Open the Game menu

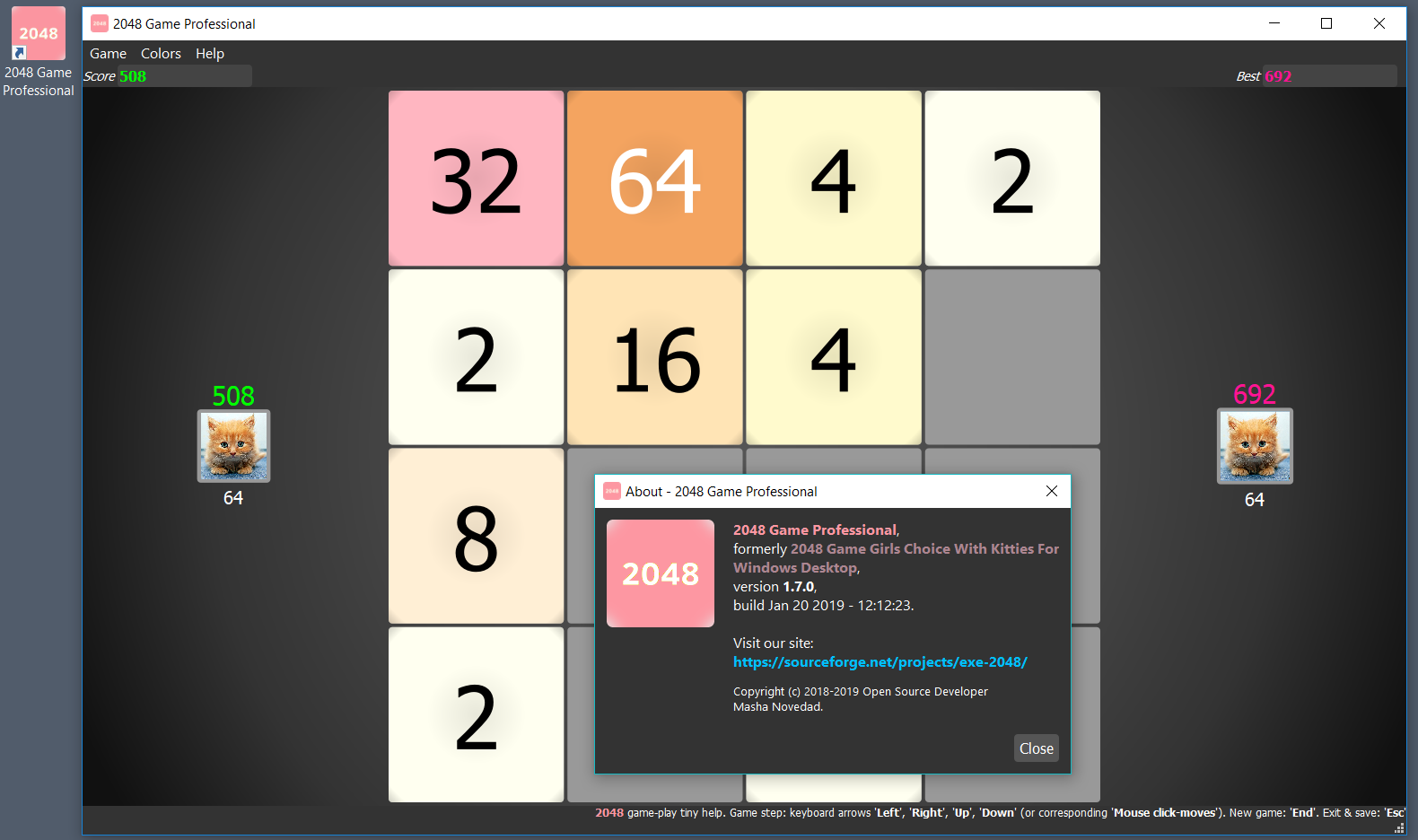tap(108, 54)
